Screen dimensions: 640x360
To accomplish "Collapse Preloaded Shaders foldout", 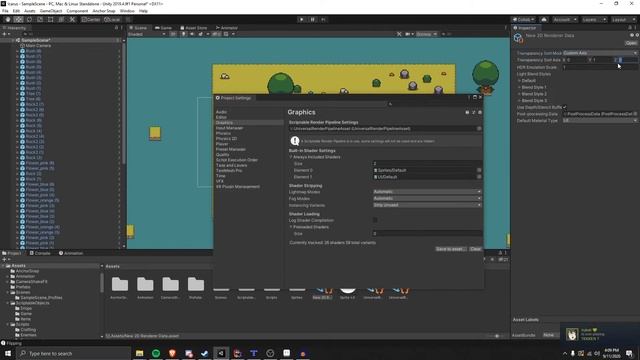I will (291, 227).
